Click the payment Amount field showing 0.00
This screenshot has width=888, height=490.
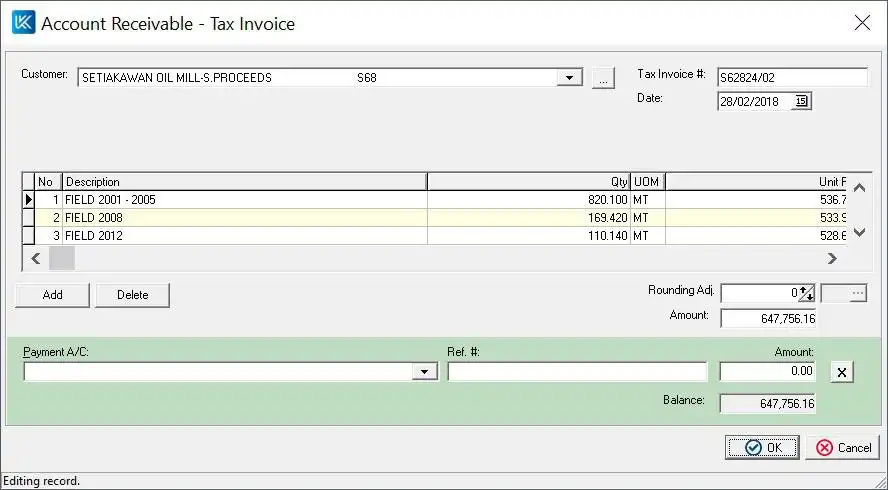coord(767,372)
